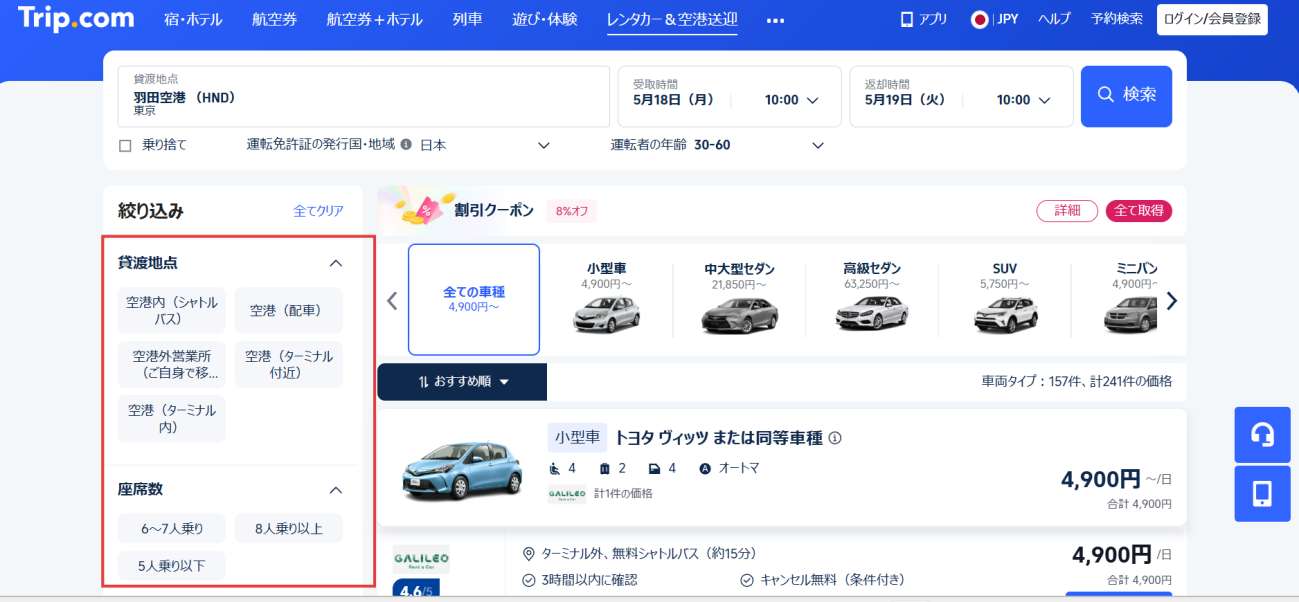This screenshot has width=1299, height=602.
Task: Click the coupon 詳細 button
Action: click(x=1067, y=211)
